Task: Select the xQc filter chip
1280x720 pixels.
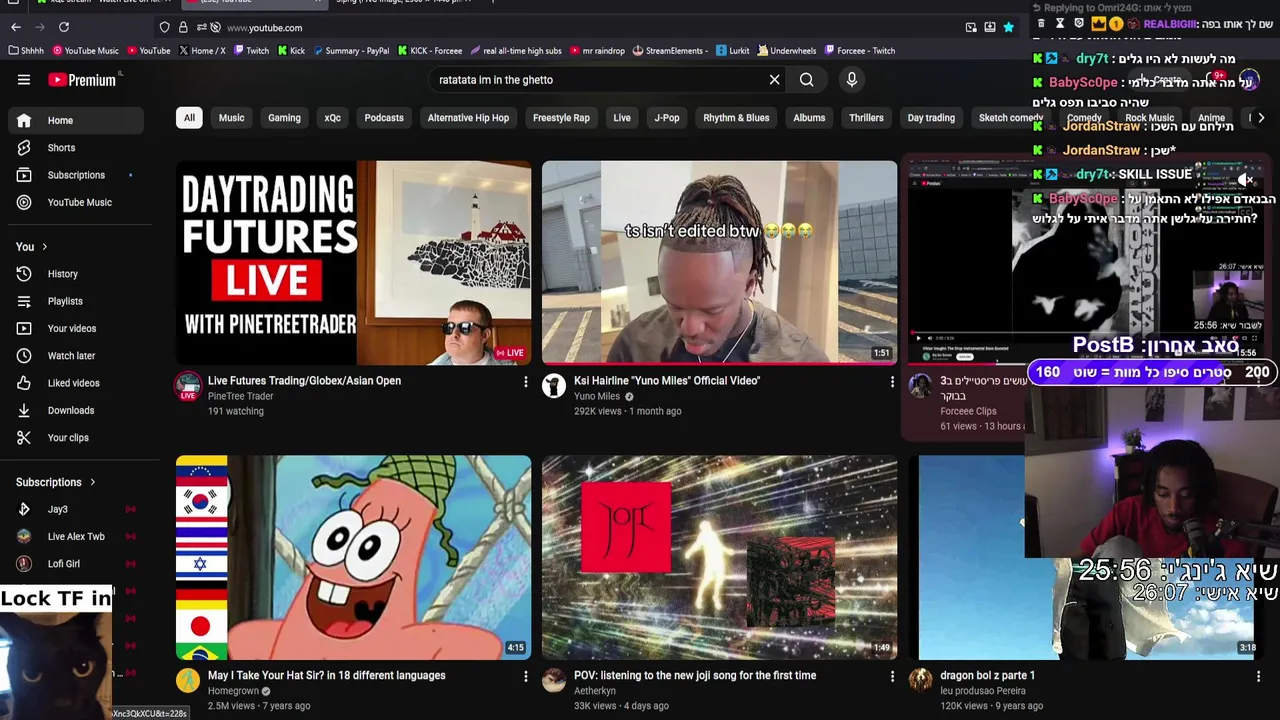Action: coord(332,118)
